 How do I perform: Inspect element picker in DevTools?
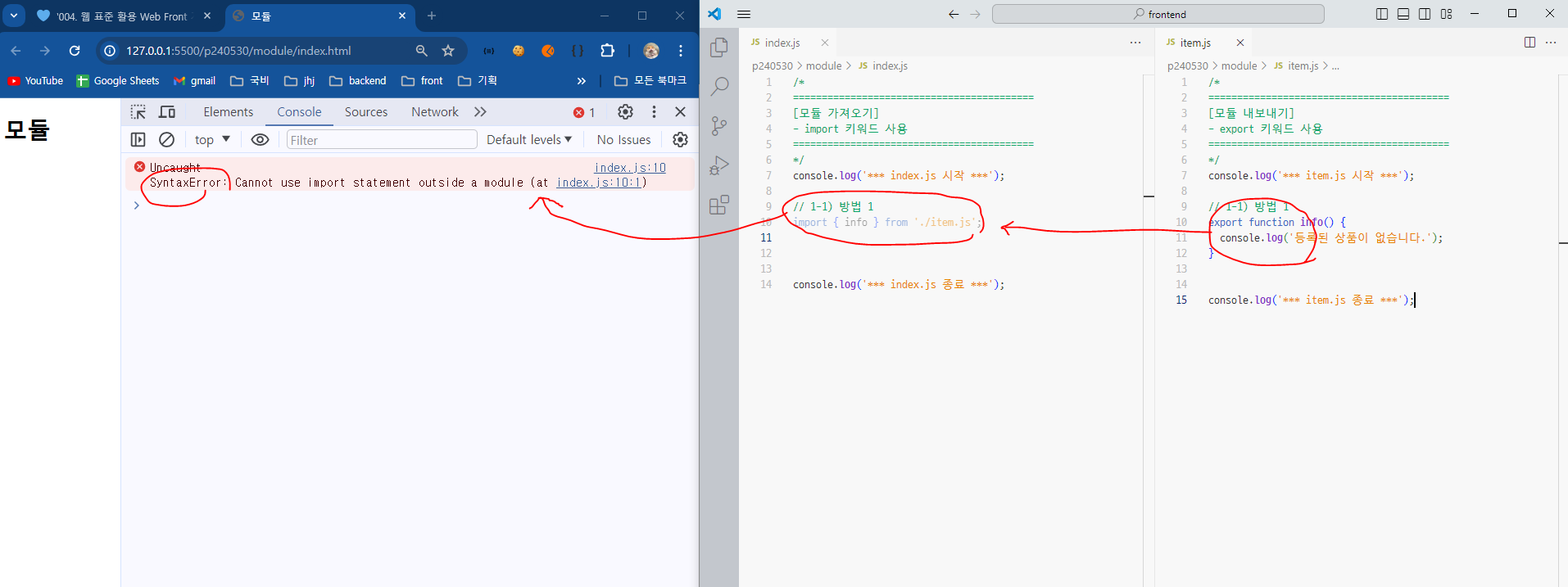click(x=138, y=112)
